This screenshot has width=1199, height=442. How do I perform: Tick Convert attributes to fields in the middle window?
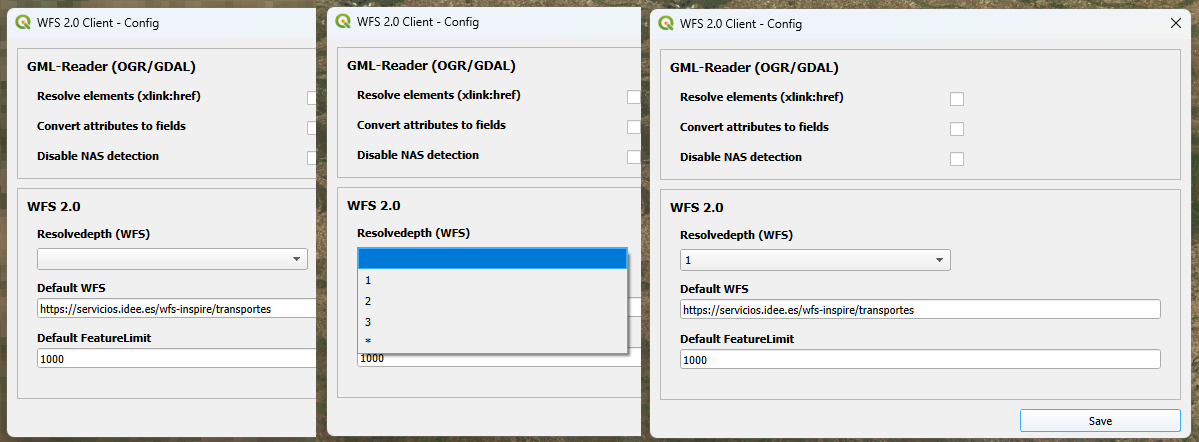[x=633, y=127]
